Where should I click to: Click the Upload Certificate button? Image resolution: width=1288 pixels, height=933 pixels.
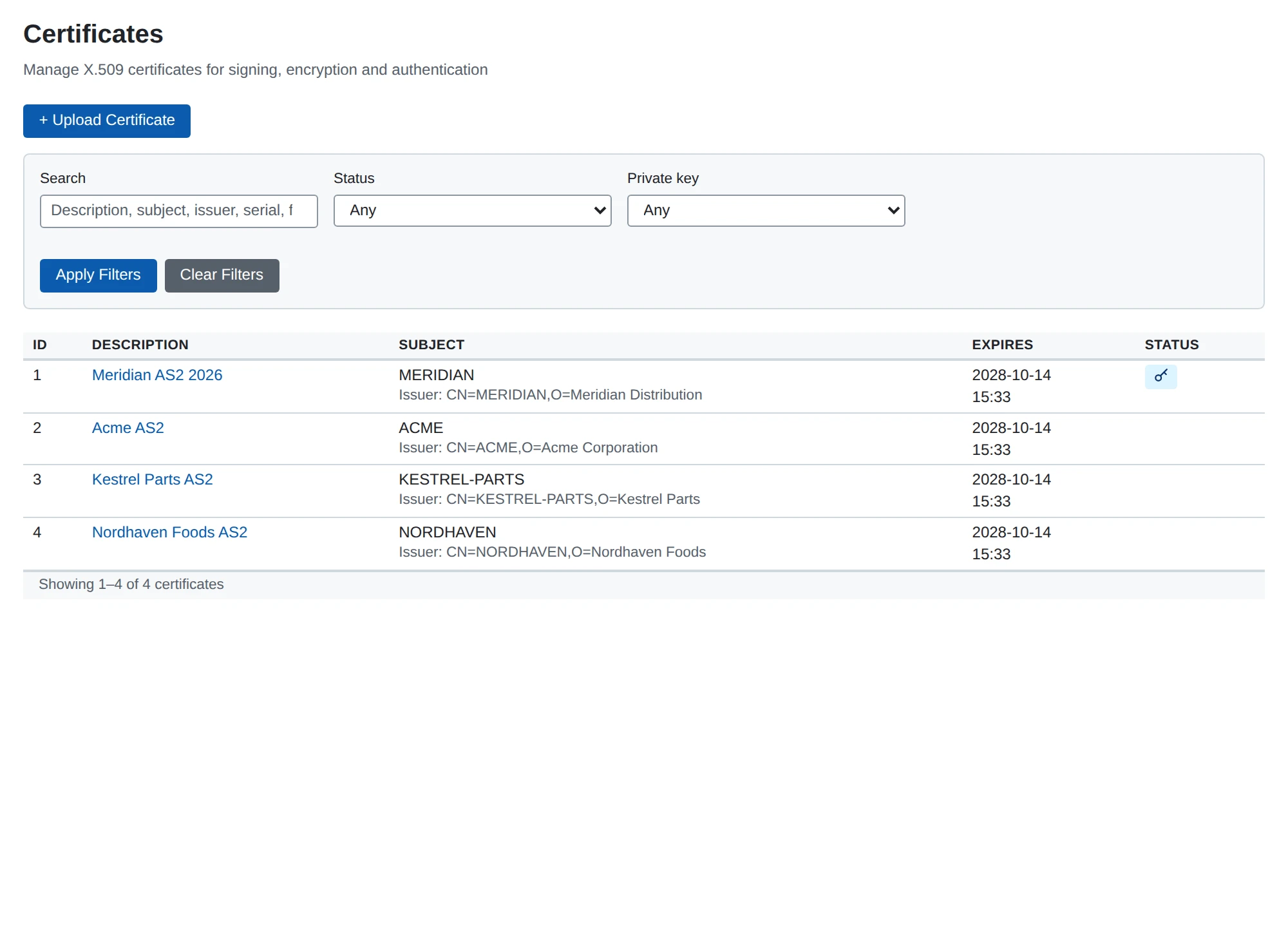(107, 121)
